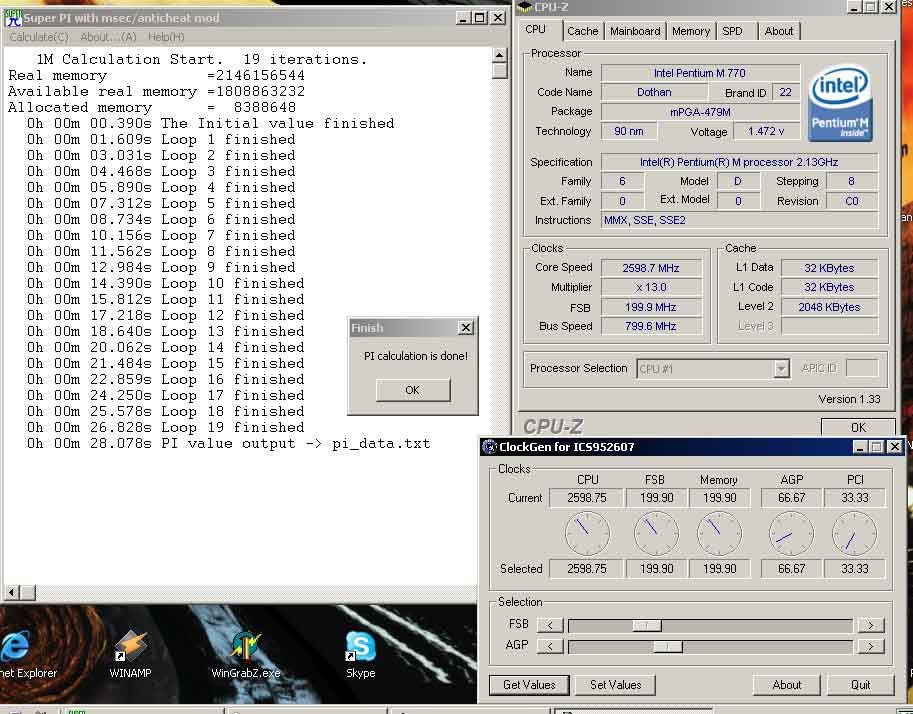Click the Loop 19 finished line
Screen dimensions: 913x714
(165, 427)
